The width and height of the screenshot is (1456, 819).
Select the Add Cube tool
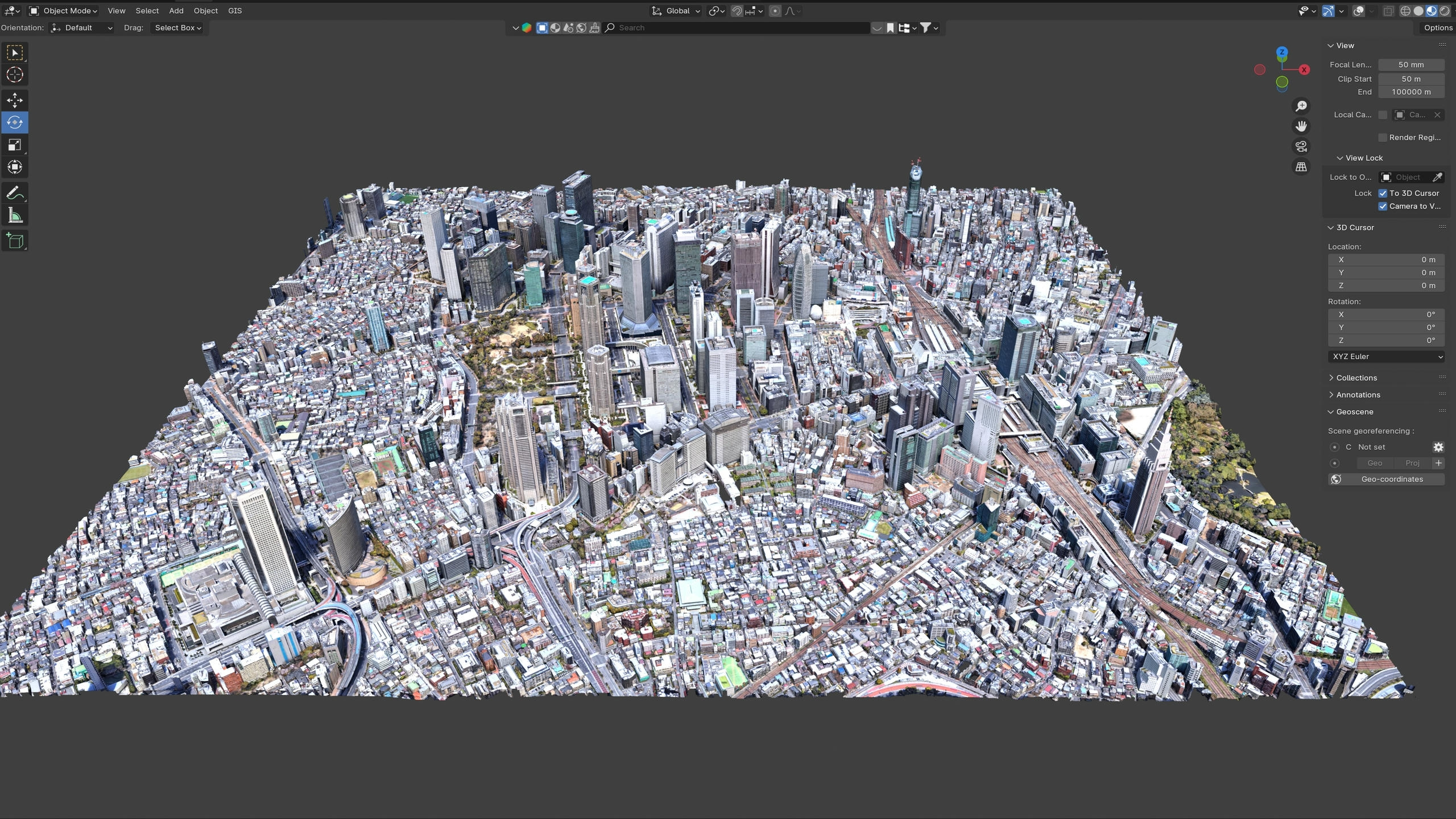(x=15, y=241)
